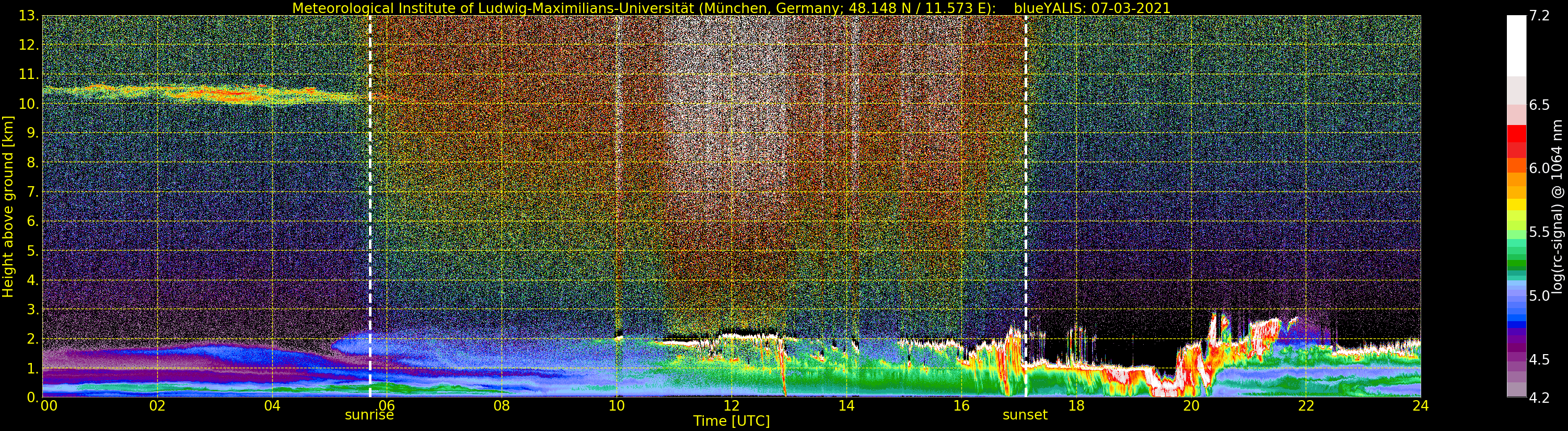The image size is (1568, 431).
Task: Click the 'Time [UTC]' axis label
Action: tap(731, 421)
